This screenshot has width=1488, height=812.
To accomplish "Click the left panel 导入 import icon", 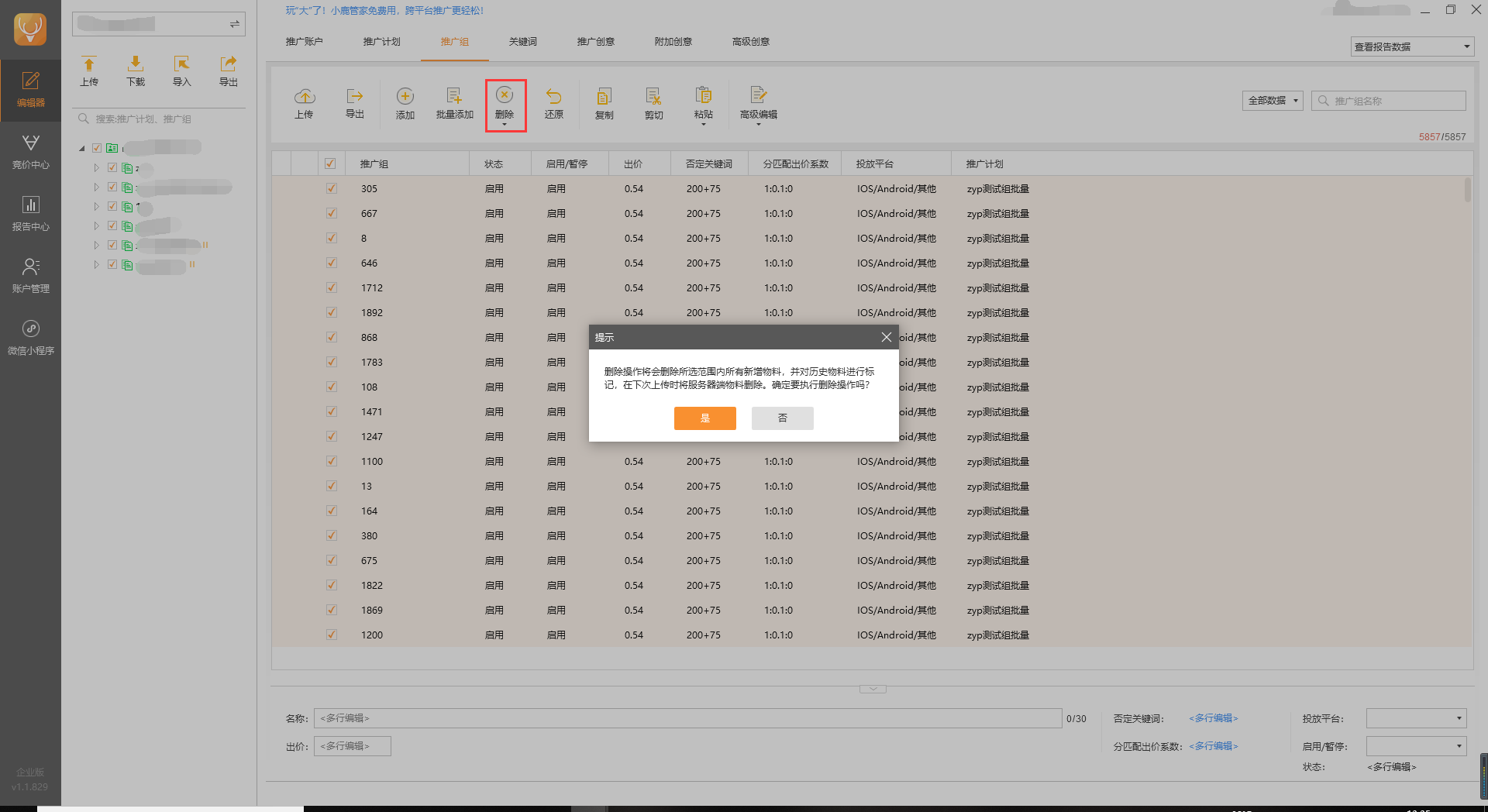I will point(182,64).
